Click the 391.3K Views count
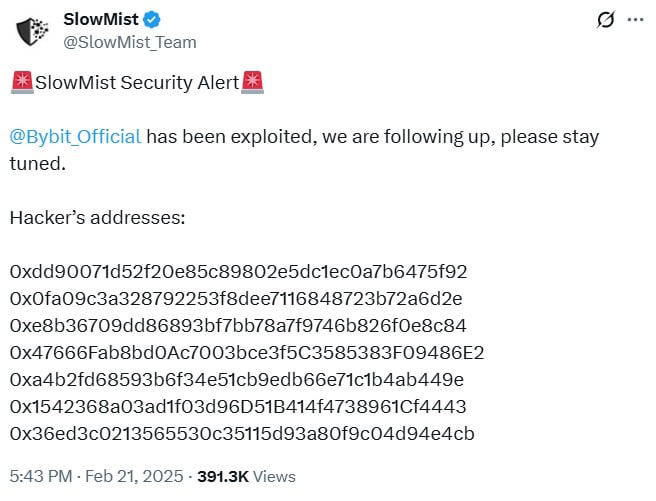 coord(247,477)
